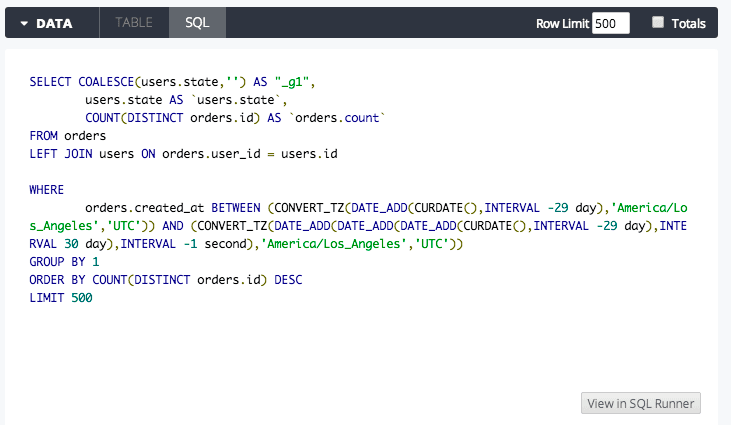Click the WHERE keyword

(47, 190)
